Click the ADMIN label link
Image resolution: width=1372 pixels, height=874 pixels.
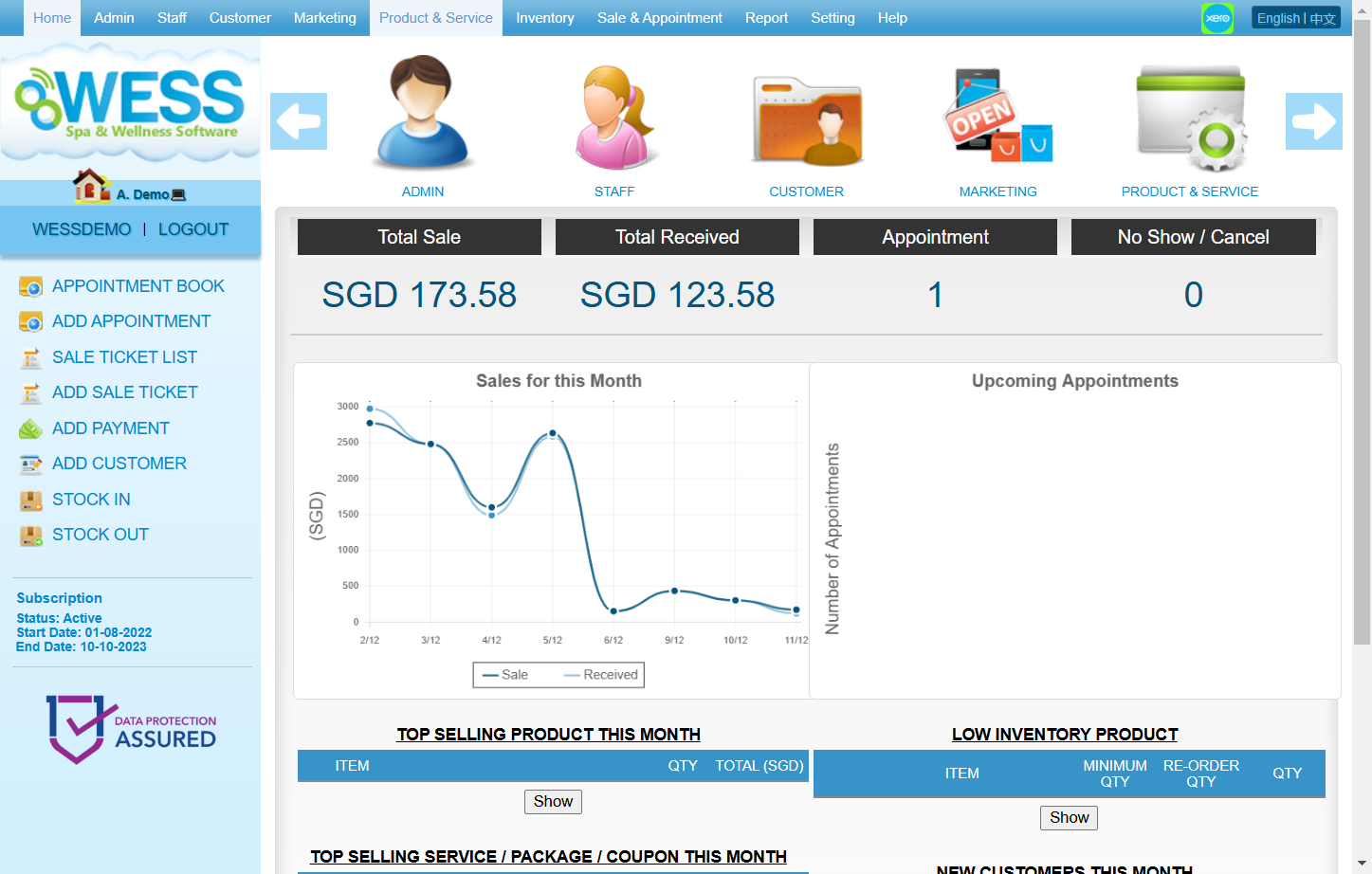[x=423, y=191]
